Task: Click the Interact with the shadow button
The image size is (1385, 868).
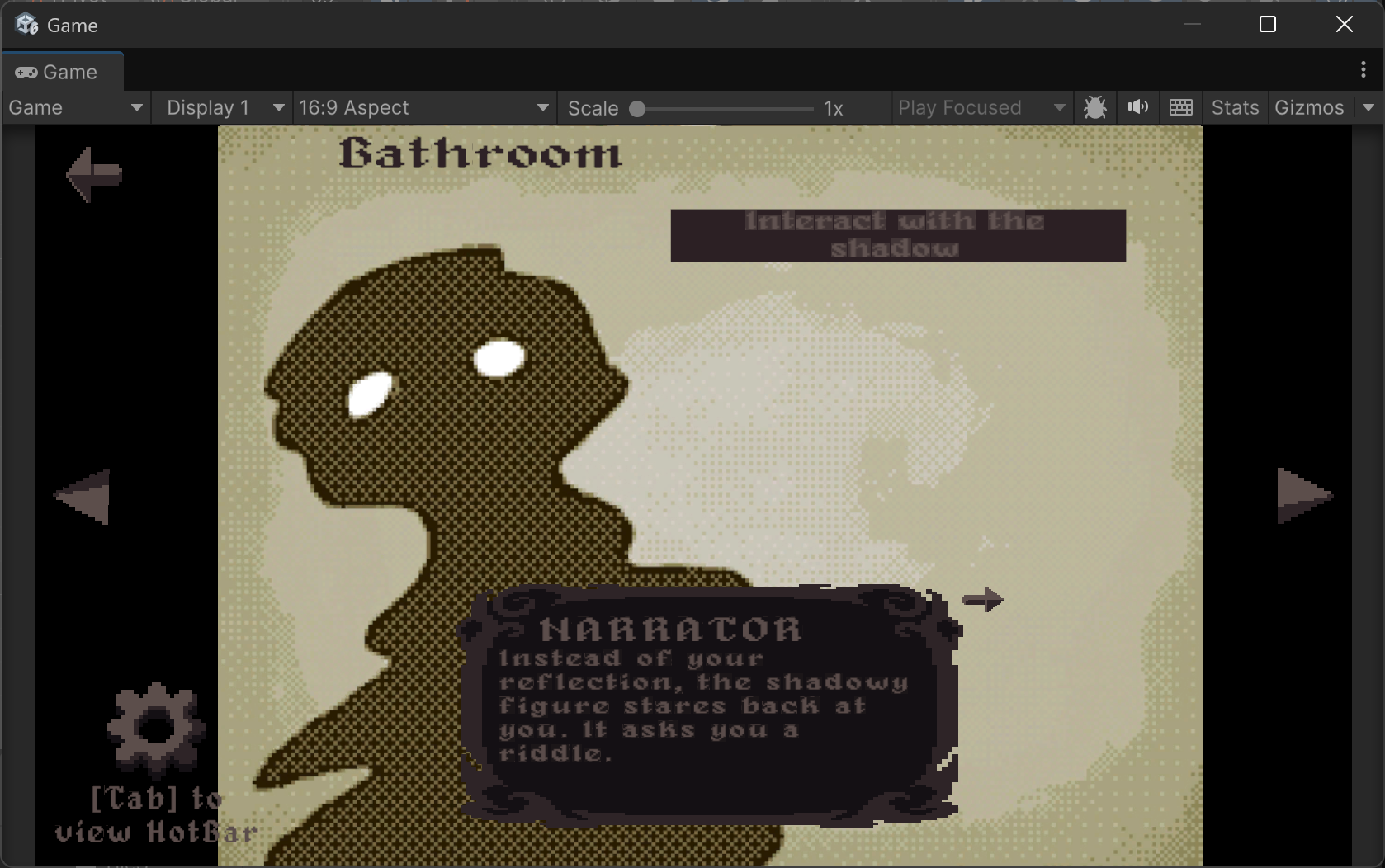Action: [x=898, y=235]
